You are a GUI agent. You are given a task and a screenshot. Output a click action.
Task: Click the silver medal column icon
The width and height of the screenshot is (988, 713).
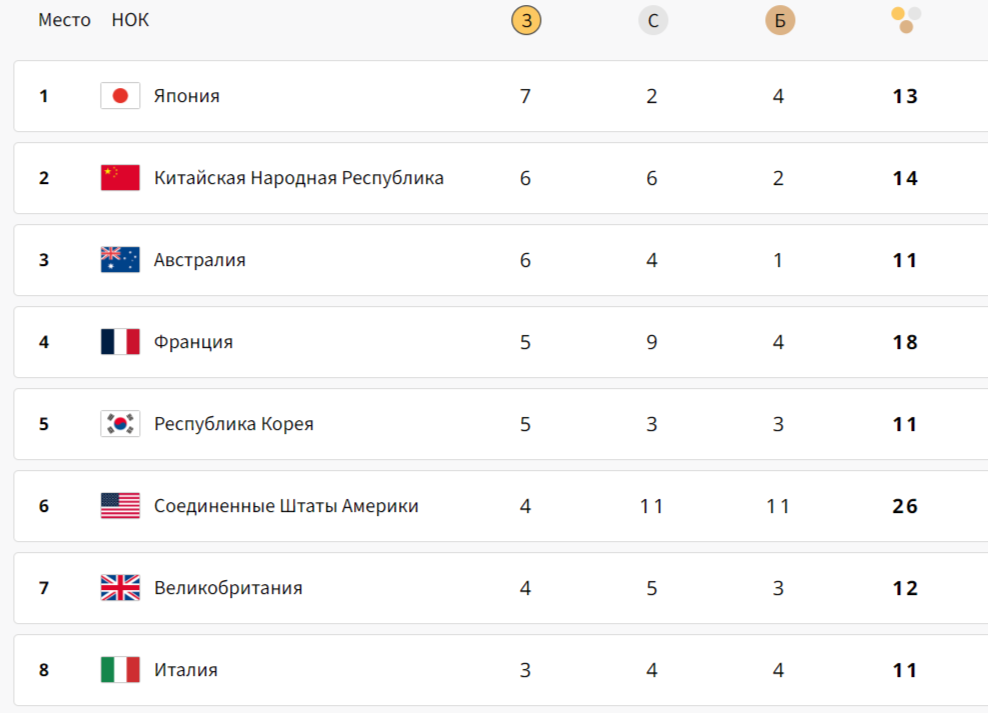(653, 20)
